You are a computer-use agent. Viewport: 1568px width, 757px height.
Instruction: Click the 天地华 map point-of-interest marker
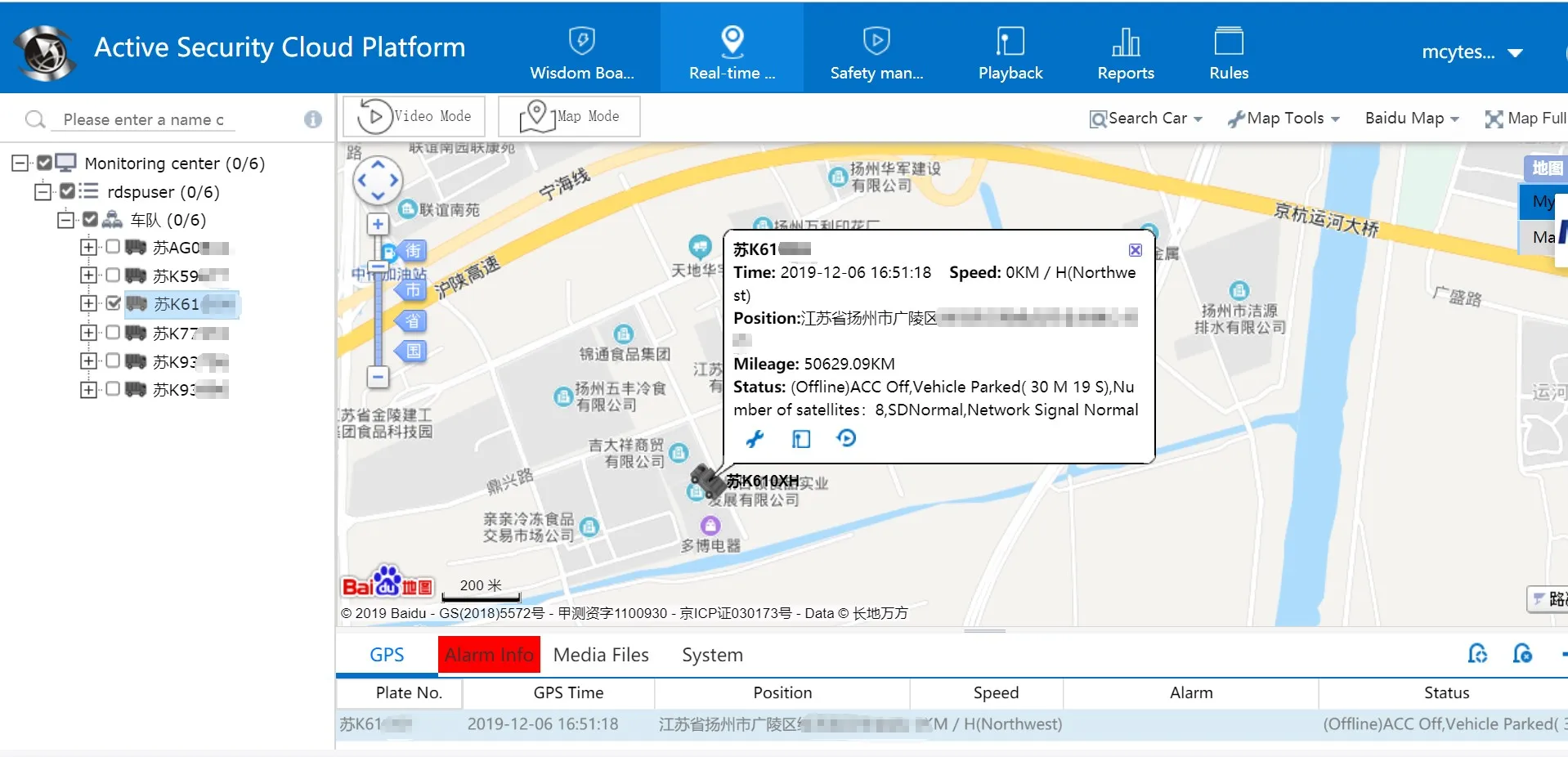pyautogui.click(x=700, y=245)
